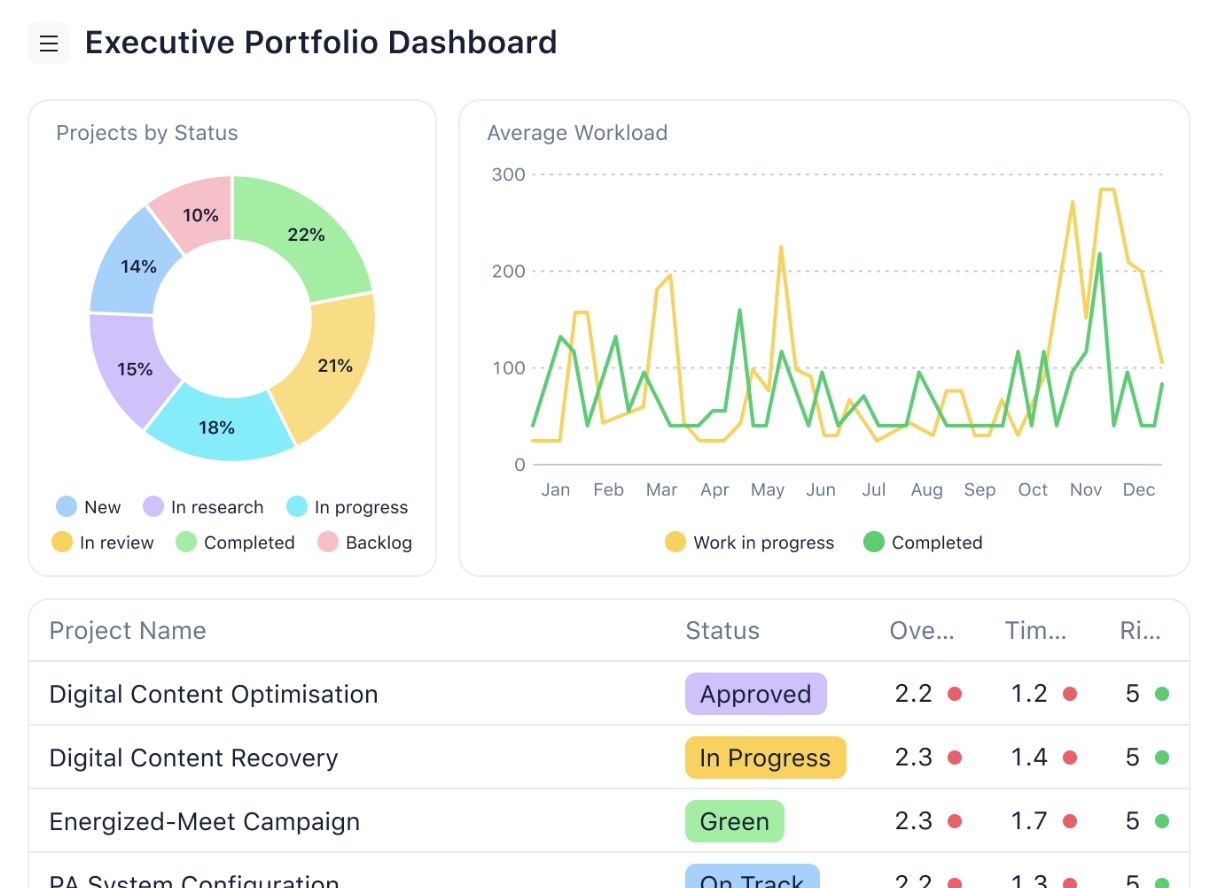This screenshot has width=1206, height=888.
Task: Sort by Project Name column header
Action: tap(128, 631)
